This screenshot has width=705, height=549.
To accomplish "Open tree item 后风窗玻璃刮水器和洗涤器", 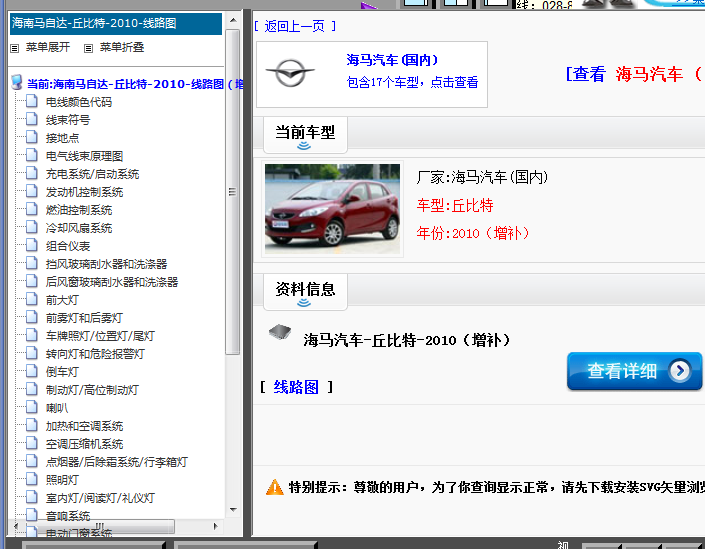I will pyautogui.click(x=112, y=282).
